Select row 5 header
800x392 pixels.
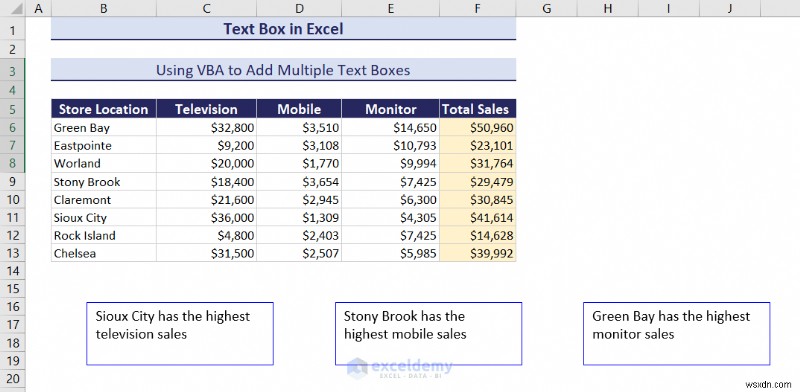tap(13, 109)
